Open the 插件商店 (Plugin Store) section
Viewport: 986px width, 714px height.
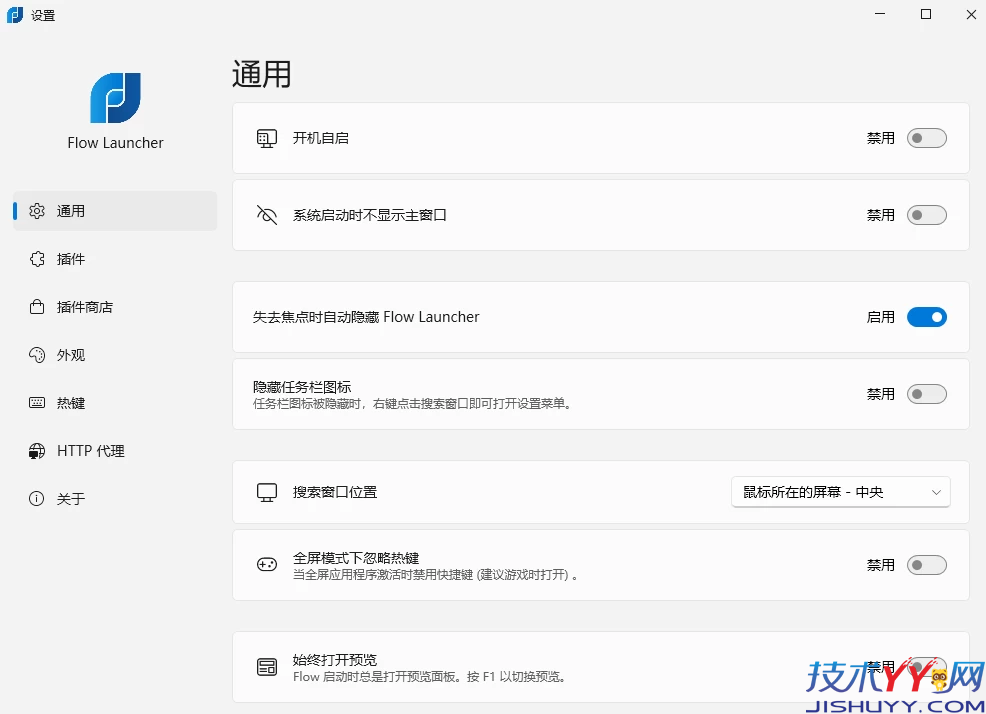coord(88,307)
